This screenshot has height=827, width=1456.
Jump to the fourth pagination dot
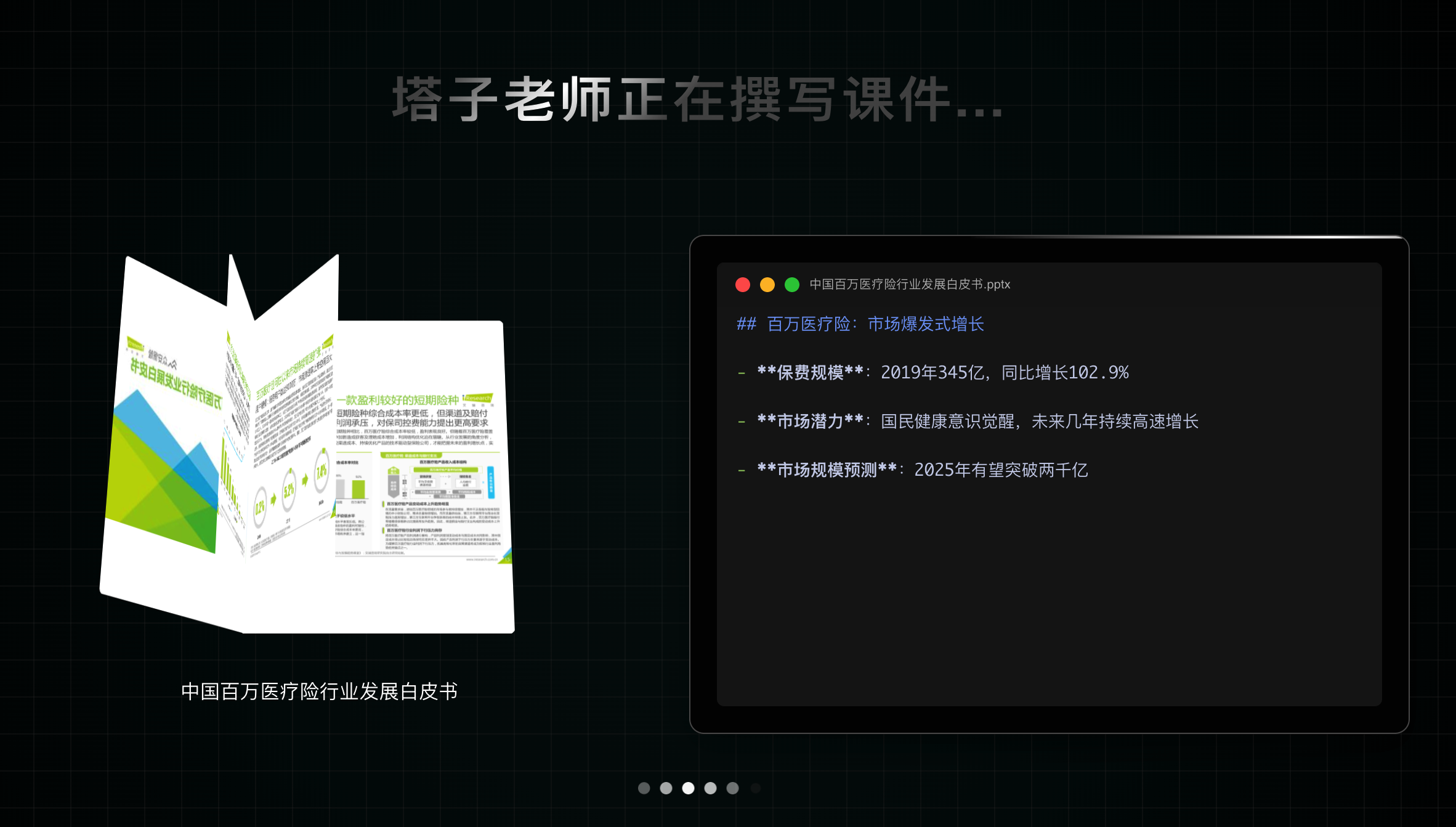711,788
